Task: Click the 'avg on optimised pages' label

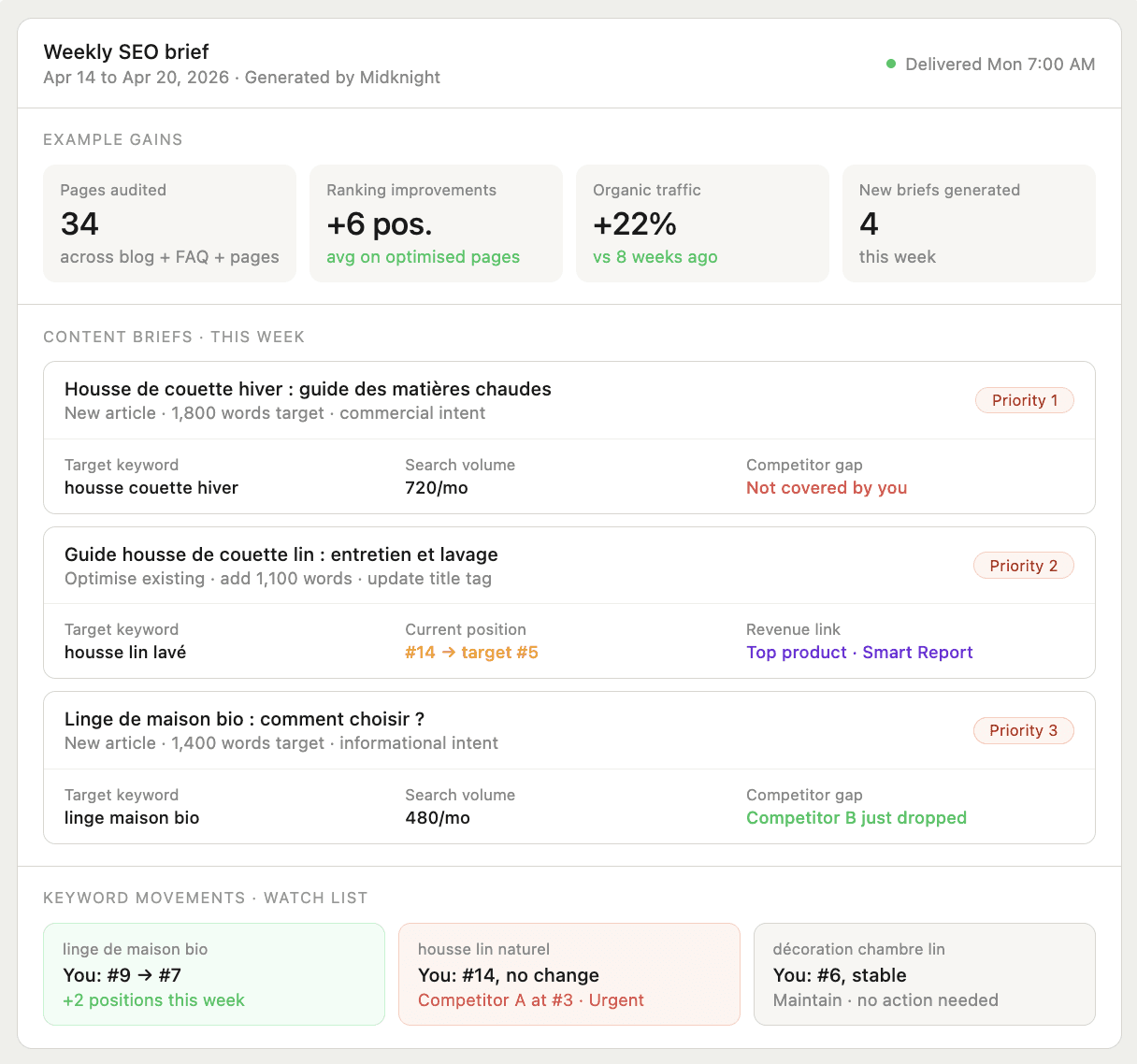Action: pyautogui.click(x=423, y=256)
